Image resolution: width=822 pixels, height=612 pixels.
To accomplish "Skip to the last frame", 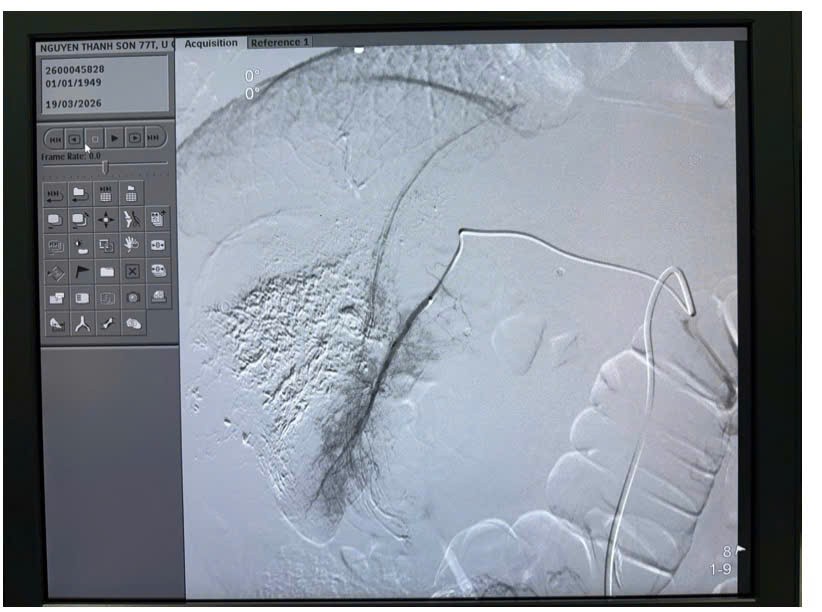I will coord(153,139).
